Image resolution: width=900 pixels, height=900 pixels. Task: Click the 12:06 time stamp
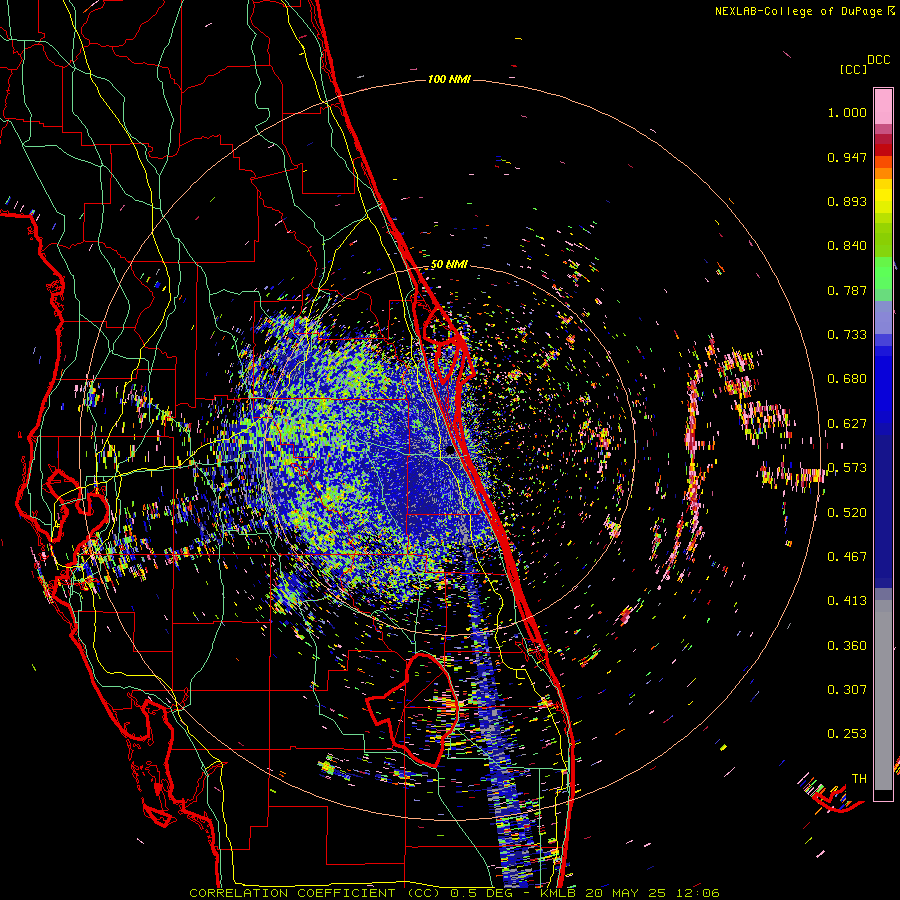697,893
